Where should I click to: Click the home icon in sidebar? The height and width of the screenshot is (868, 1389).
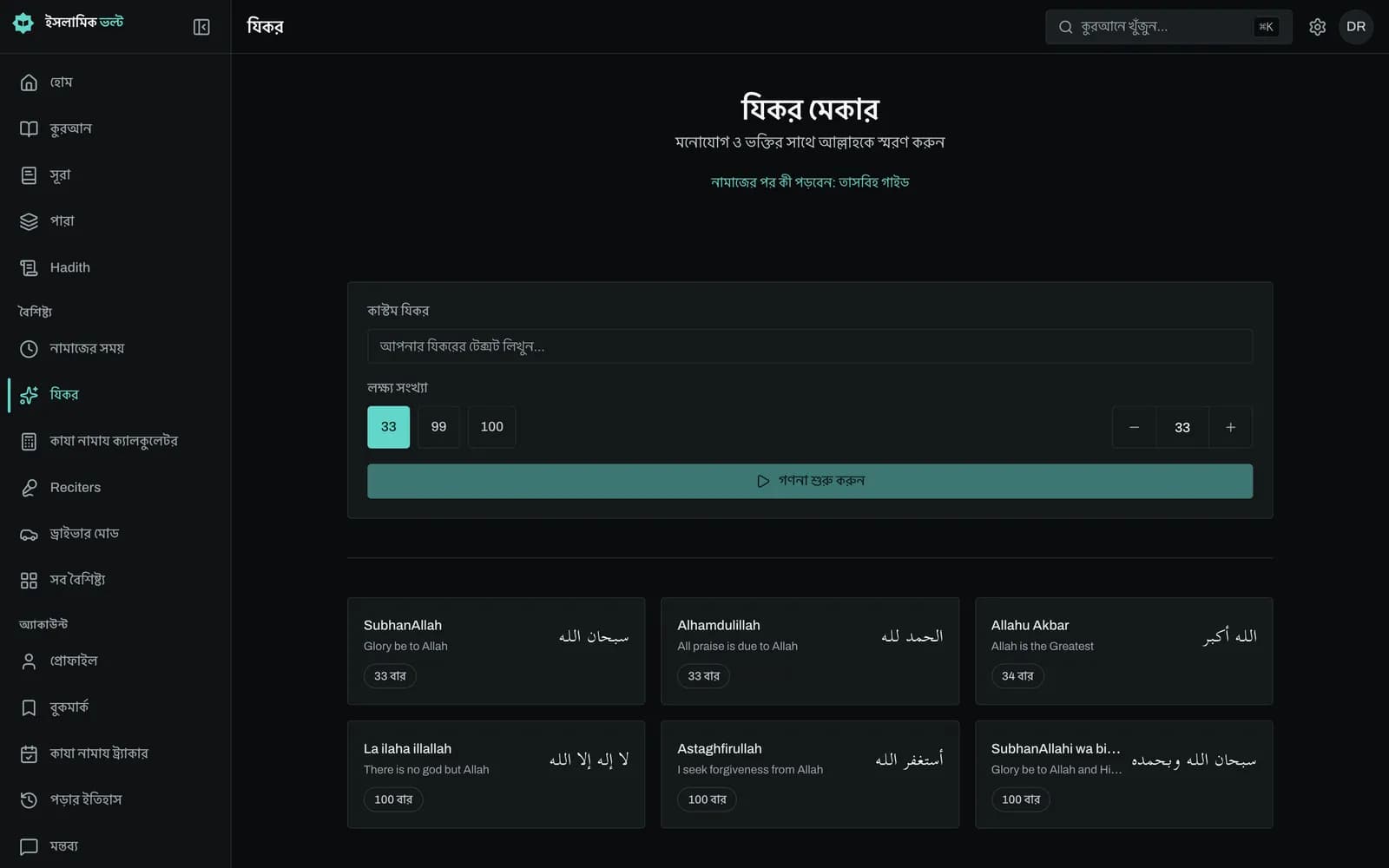click(x=29, y=82)
